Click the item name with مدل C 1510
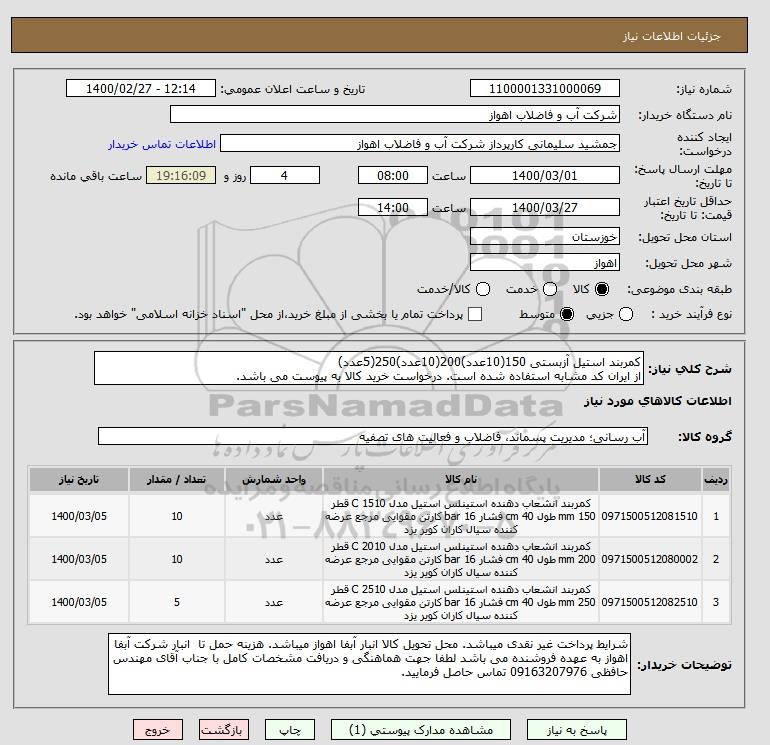Viewport: 770px width, 745px height. [461, 516]
